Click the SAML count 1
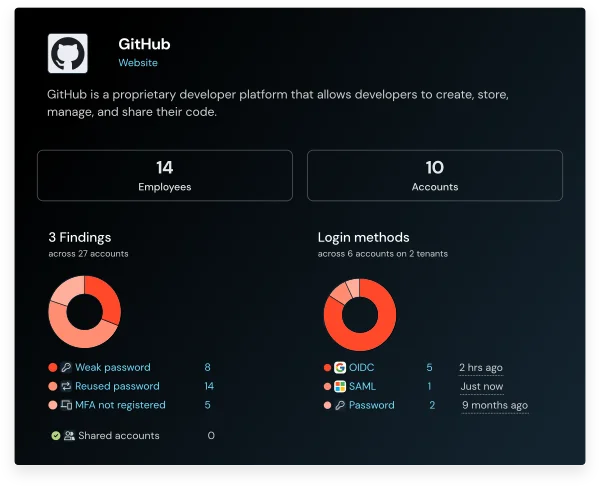Screen dimensions: 600x486 (429, 386)
